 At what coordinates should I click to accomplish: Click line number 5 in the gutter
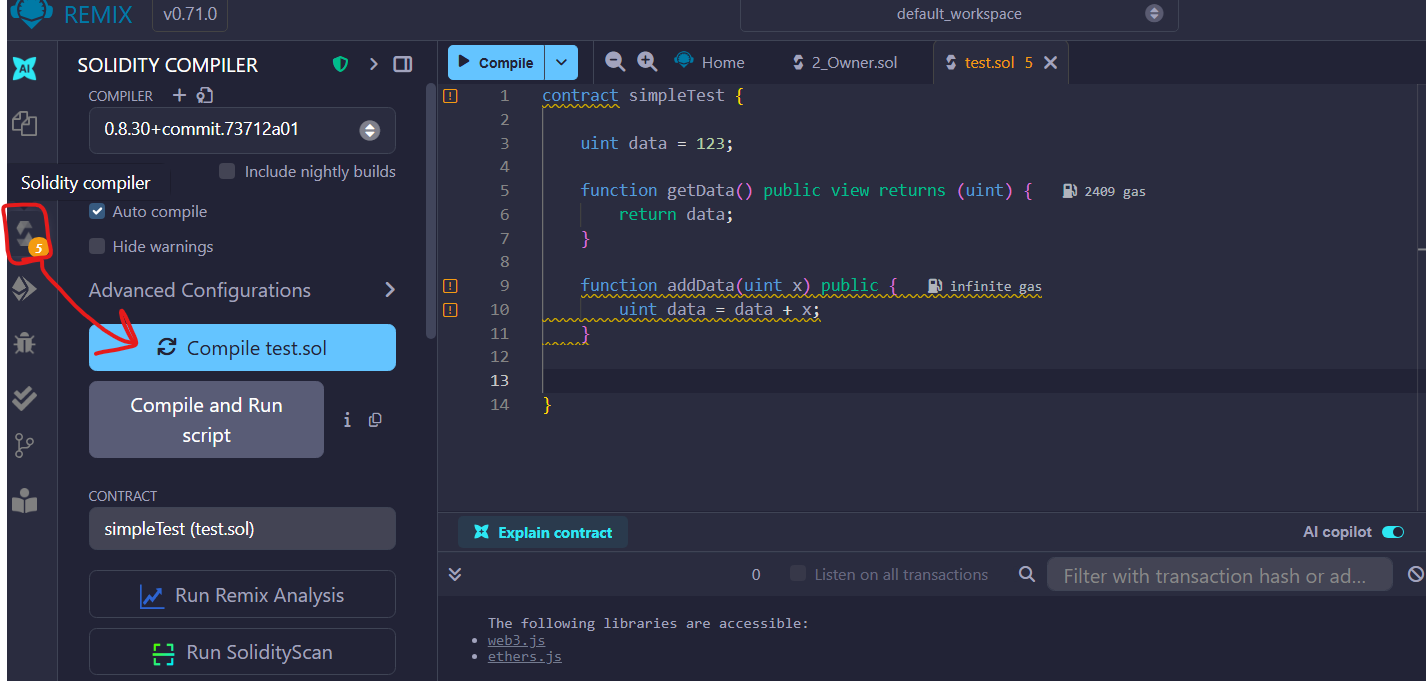pyautogui.click(x=505, y=191)
